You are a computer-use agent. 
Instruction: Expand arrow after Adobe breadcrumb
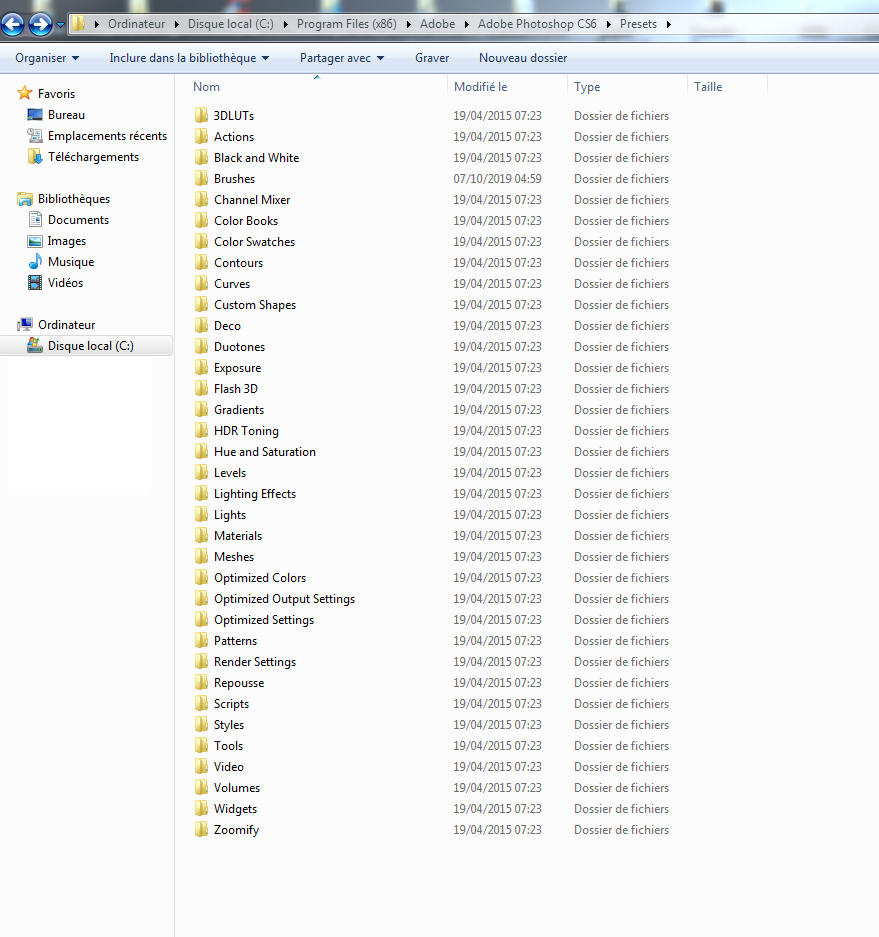(x=466, y=25)
